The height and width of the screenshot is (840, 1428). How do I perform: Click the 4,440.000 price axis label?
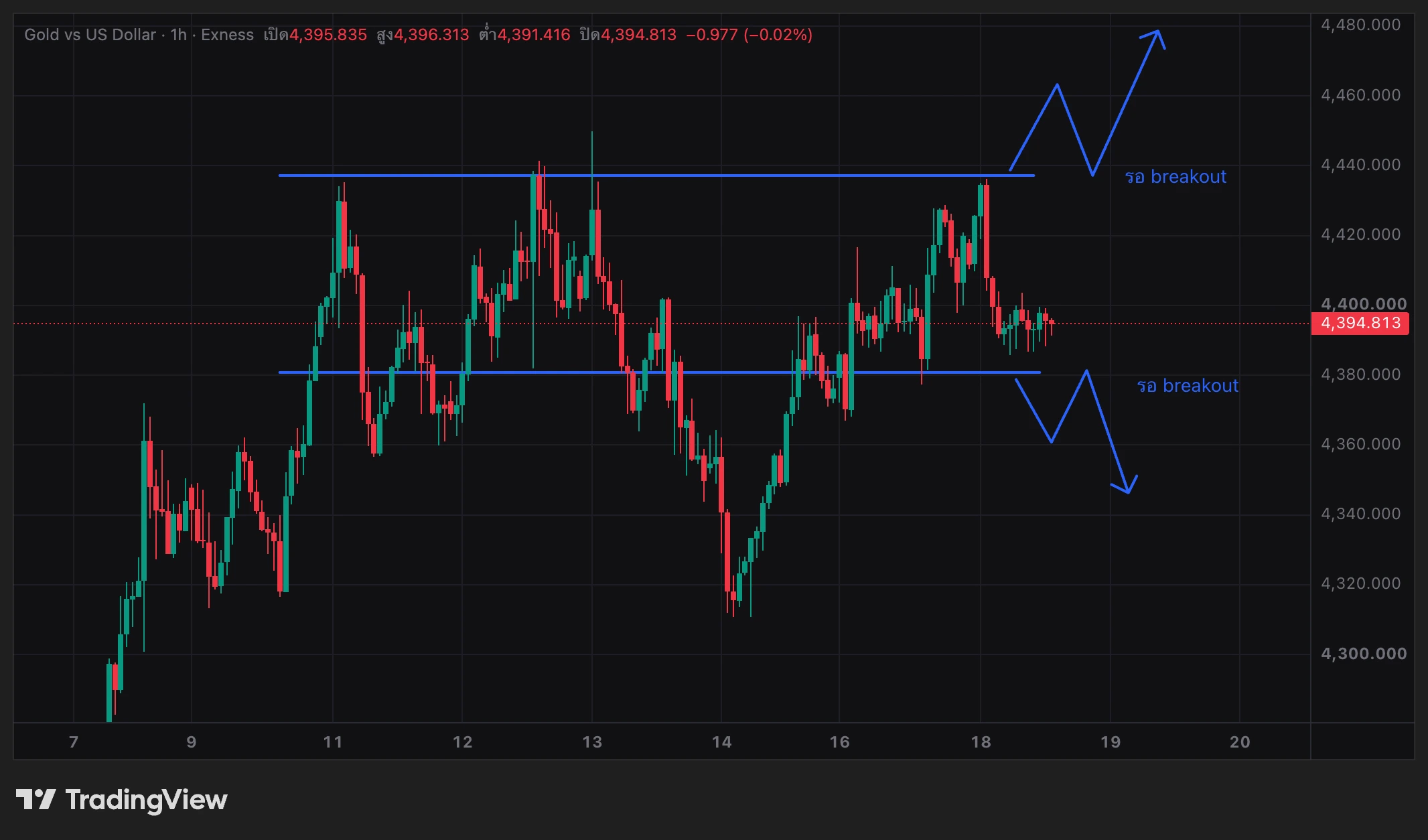point(1360,165)
